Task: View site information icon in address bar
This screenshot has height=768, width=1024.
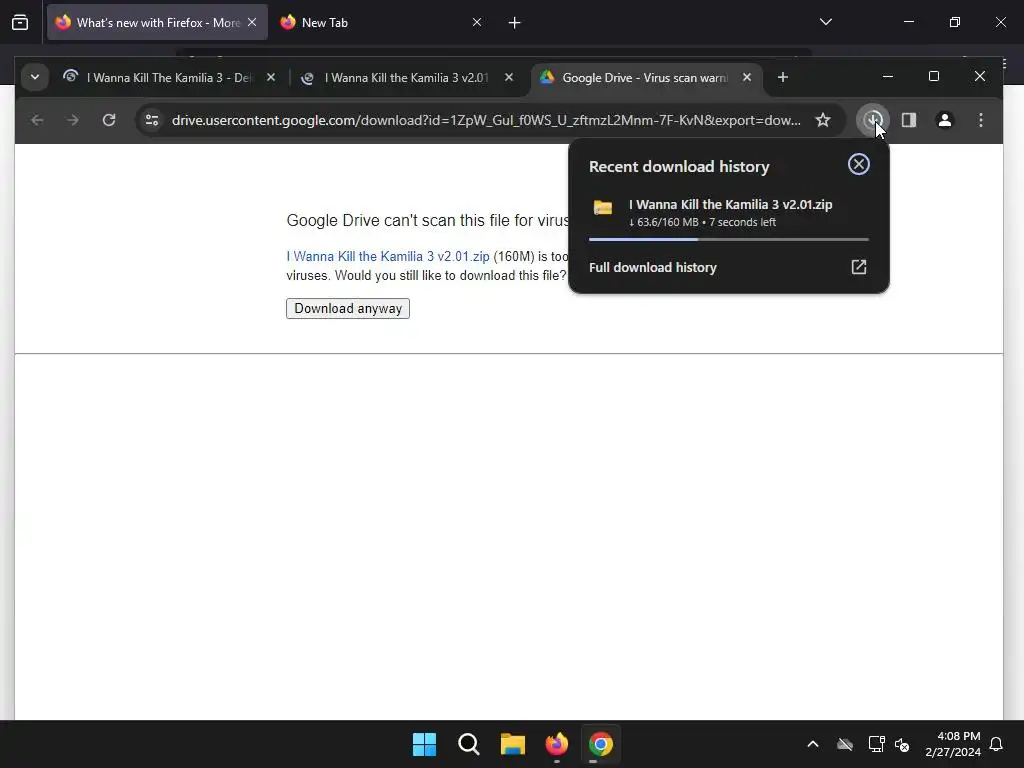Action: click(152, 120)
